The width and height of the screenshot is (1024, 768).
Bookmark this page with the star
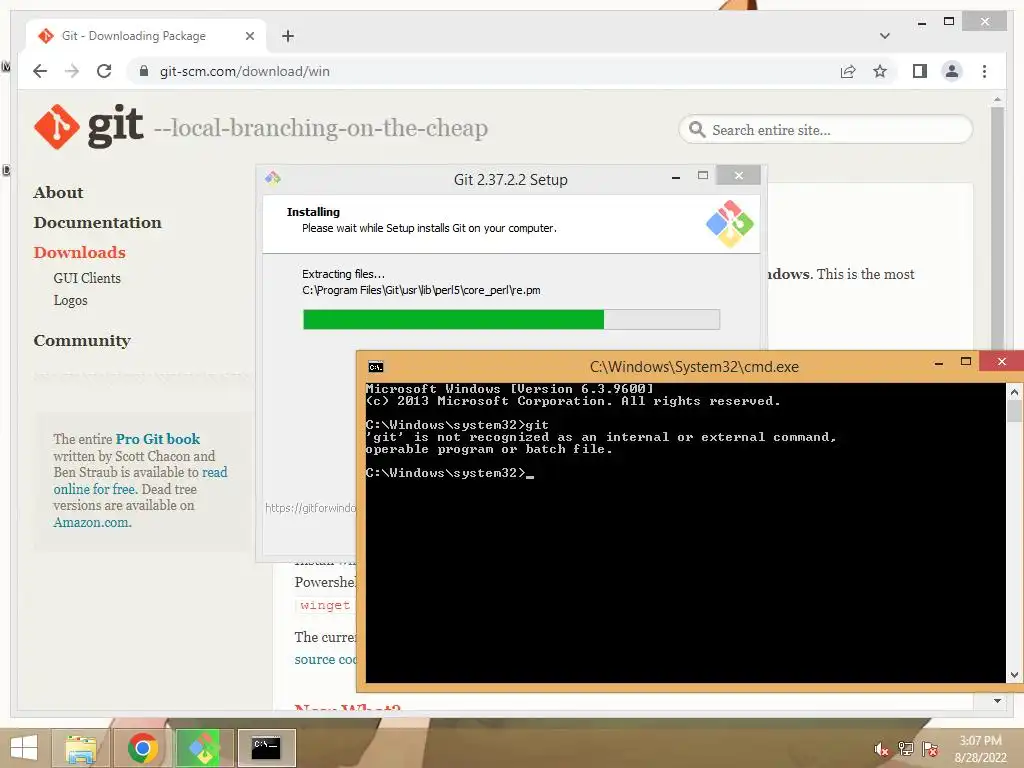880,71
